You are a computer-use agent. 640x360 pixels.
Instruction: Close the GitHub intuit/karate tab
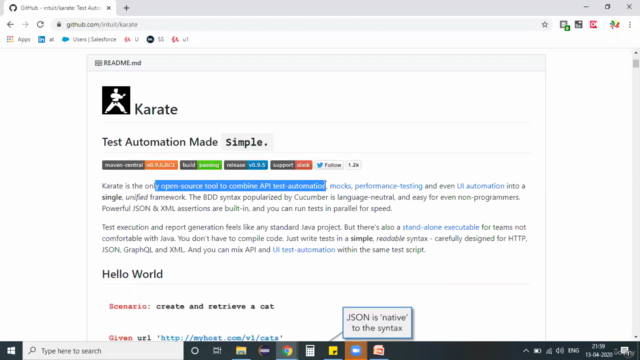[x=109, y=8]
